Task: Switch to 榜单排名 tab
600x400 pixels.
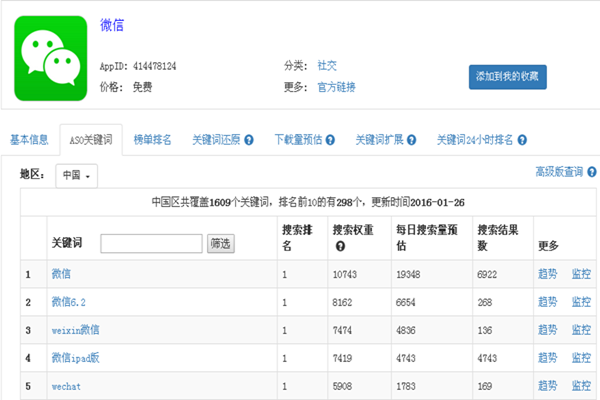Action: click(152, 140)
